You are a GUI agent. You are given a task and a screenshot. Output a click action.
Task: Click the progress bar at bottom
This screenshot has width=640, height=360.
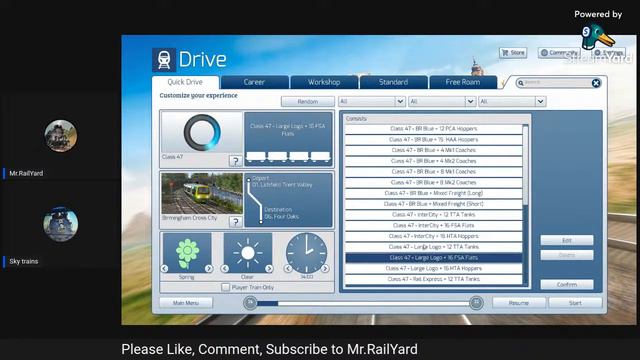point(363,303)
